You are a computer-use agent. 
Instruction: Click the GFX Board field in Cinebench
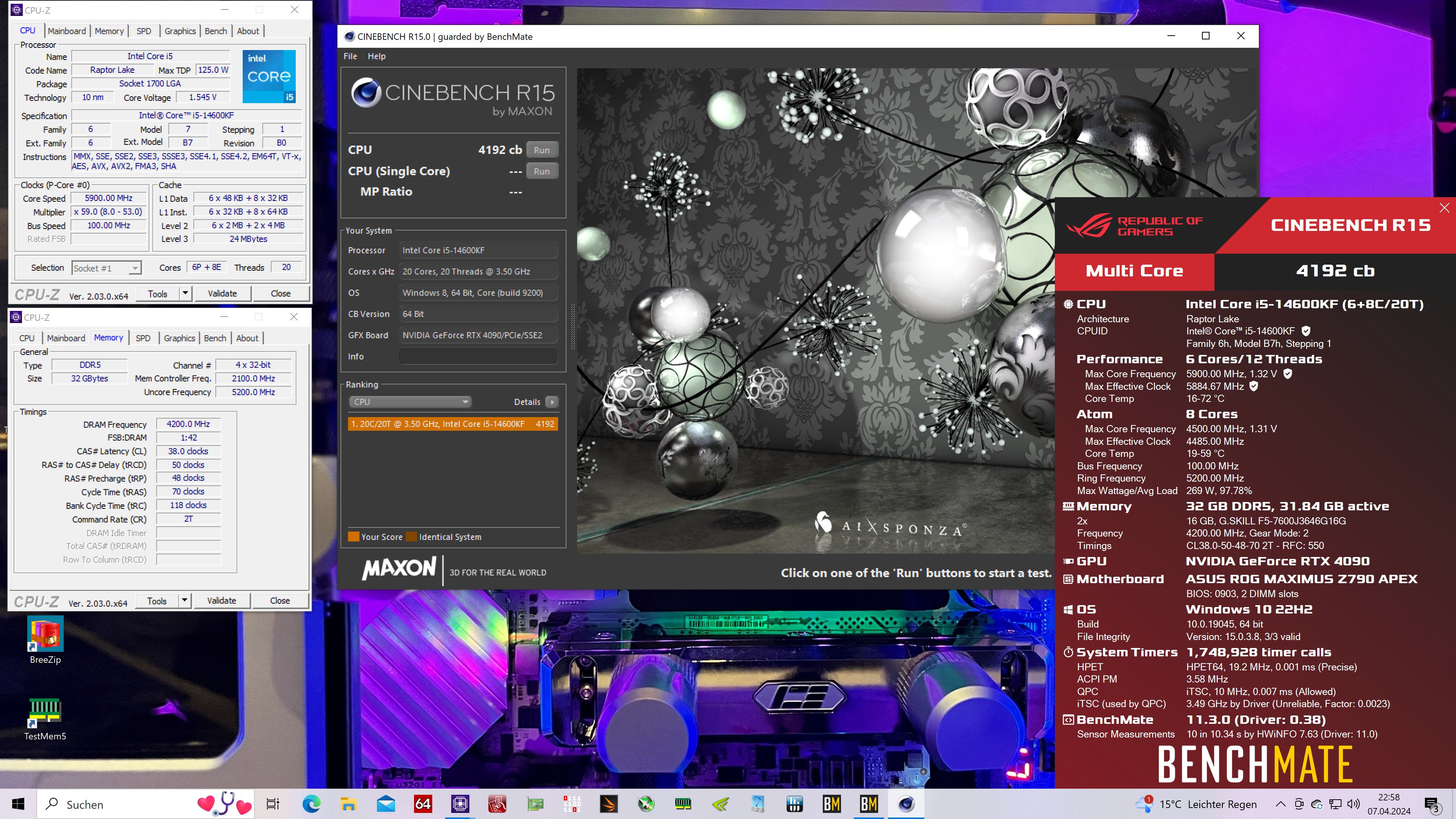[478, 335]
